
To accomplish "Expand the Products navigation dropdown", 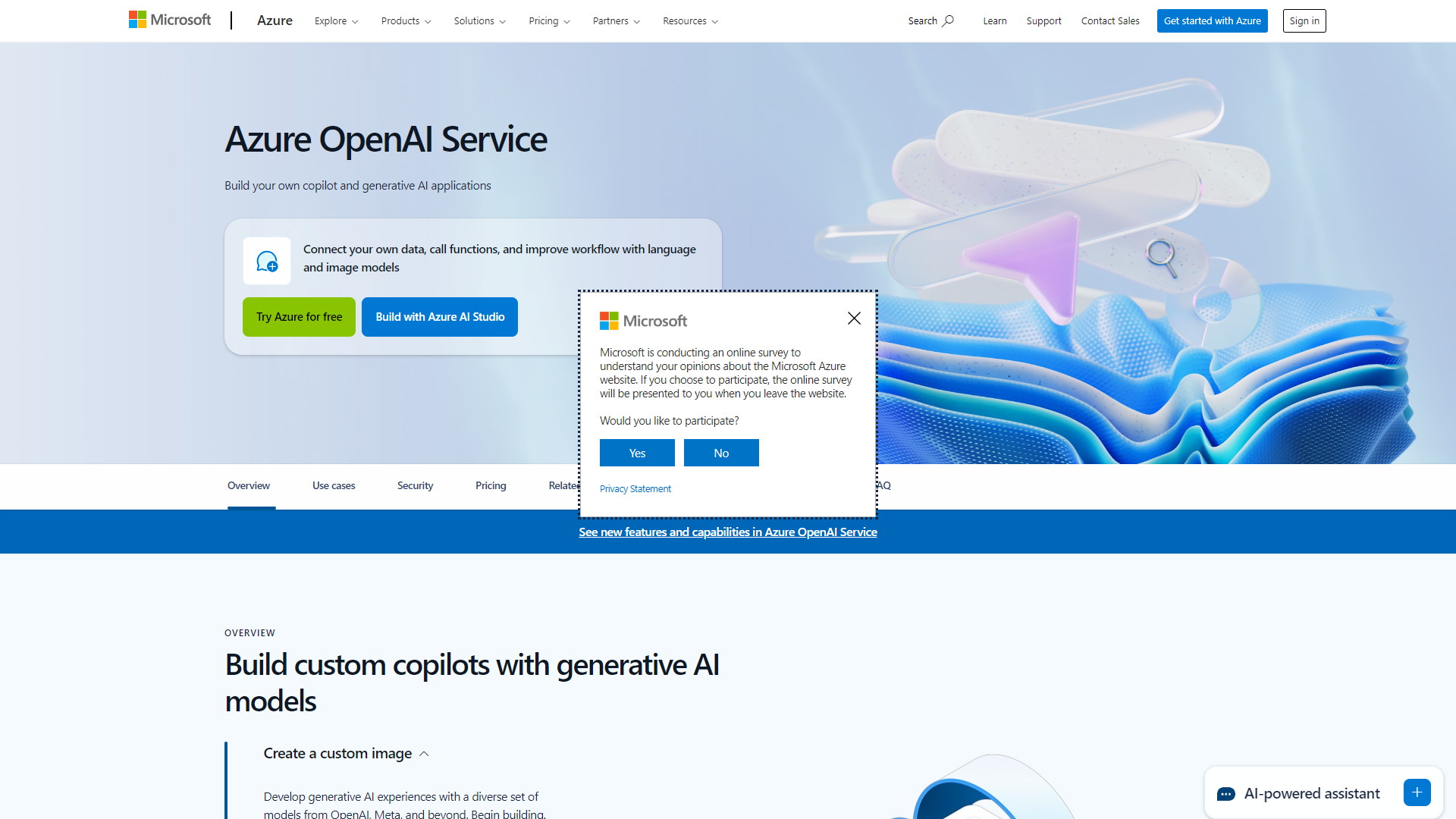I will click(405, 21).
